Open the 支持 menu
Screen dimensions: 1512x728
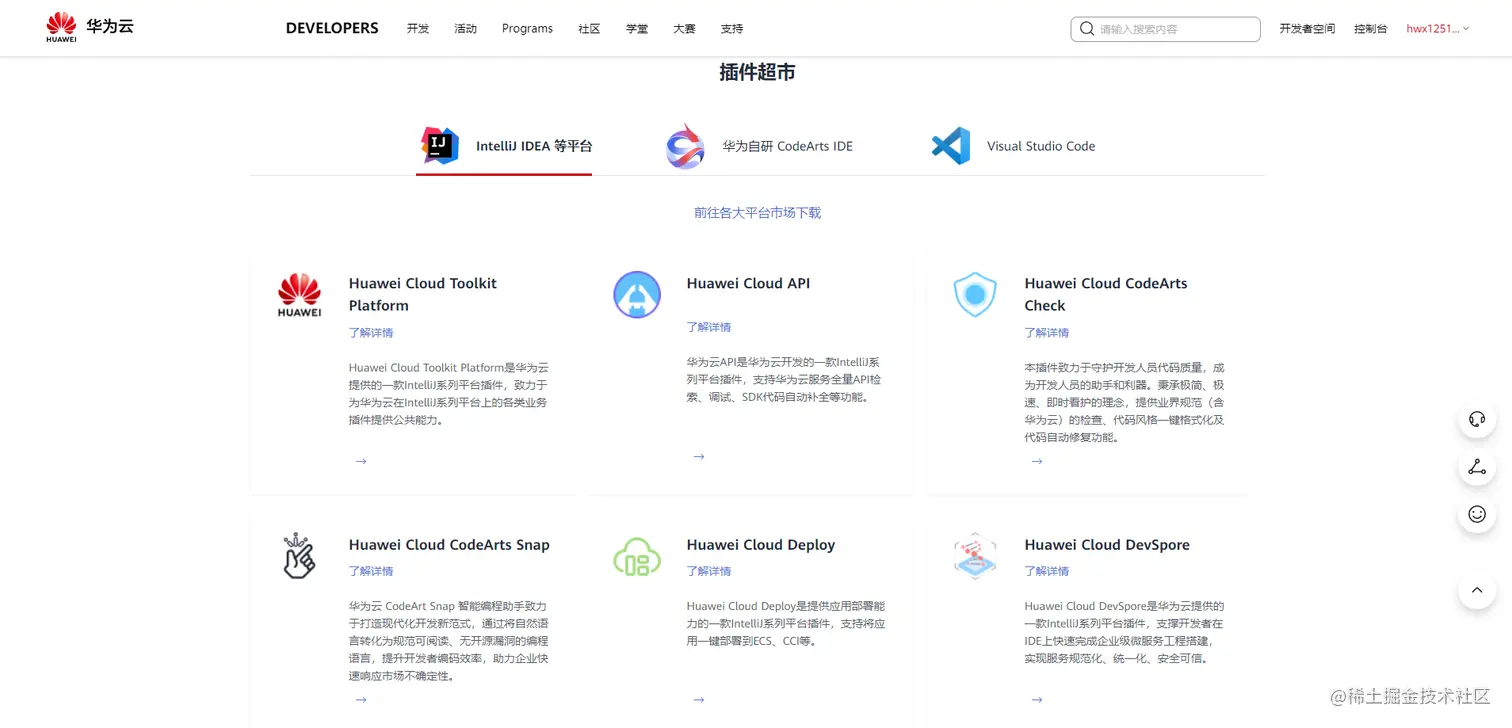point(732,29)
